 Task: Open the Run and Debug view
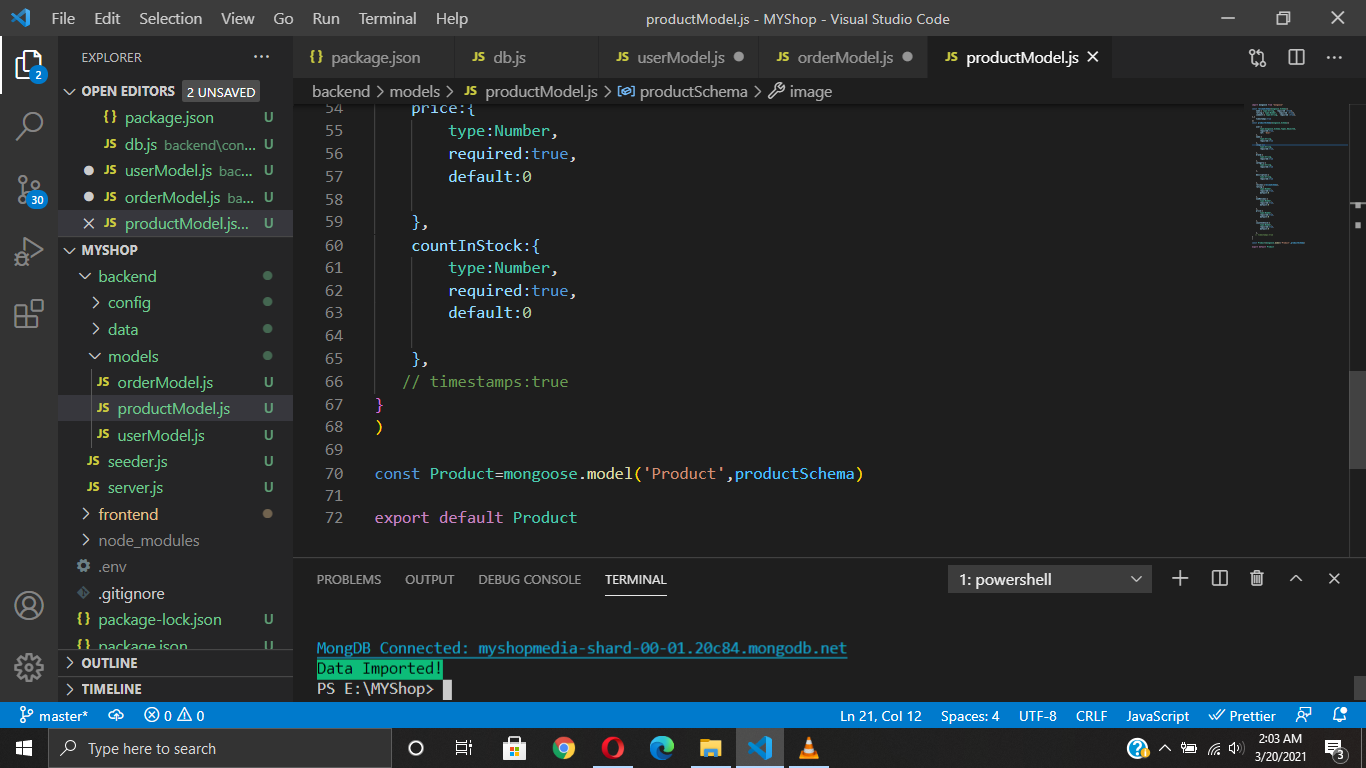click(29, 251)
